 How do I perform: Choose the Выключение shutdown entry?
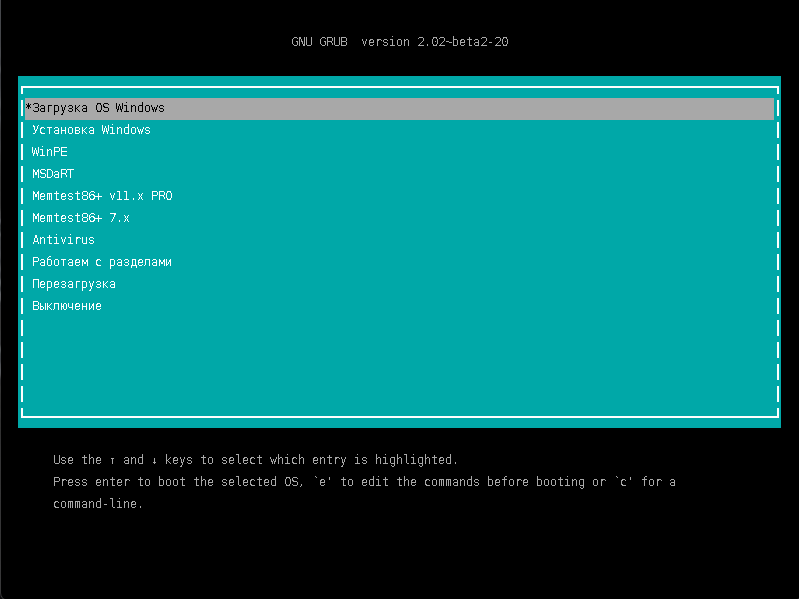[x=67, y=306]
